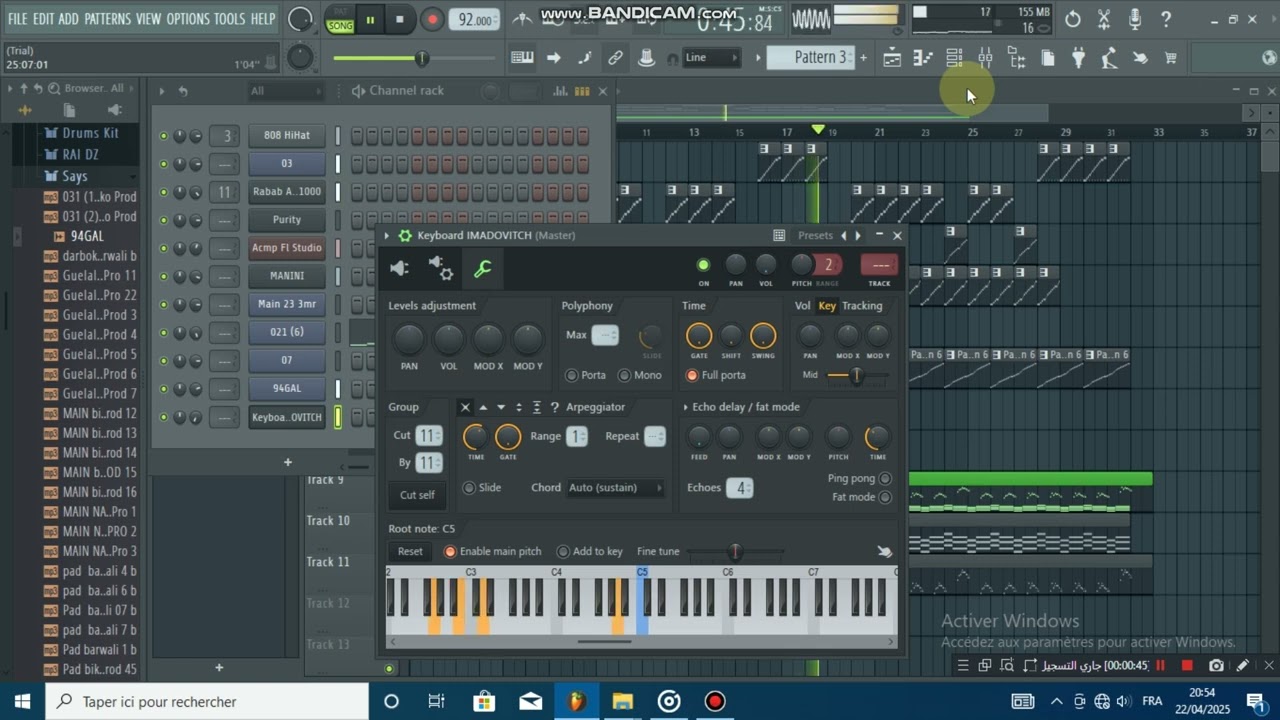Open the plugin picker plug icon

pyautogui.click(x=1078, y=58)
